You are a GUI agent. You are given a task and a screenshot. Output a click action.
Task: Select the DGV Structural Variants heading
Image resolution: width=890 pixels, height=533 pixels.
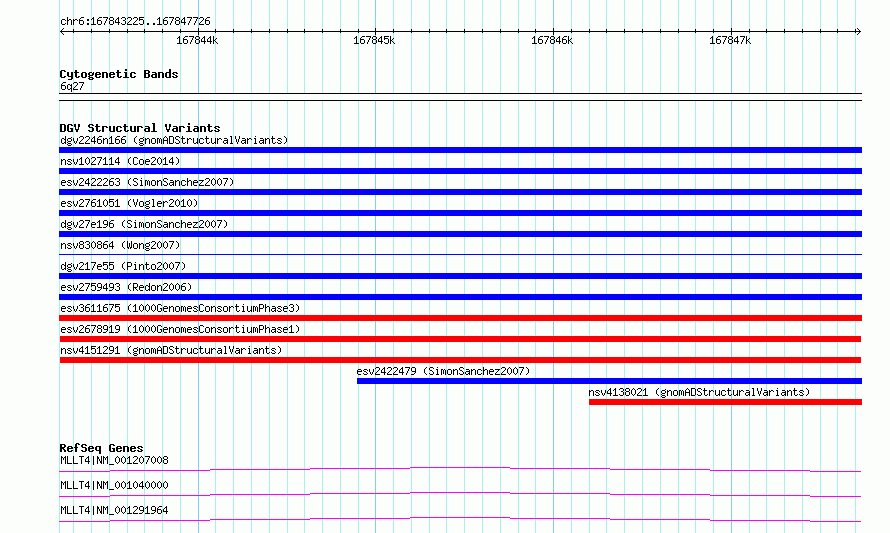140,128
